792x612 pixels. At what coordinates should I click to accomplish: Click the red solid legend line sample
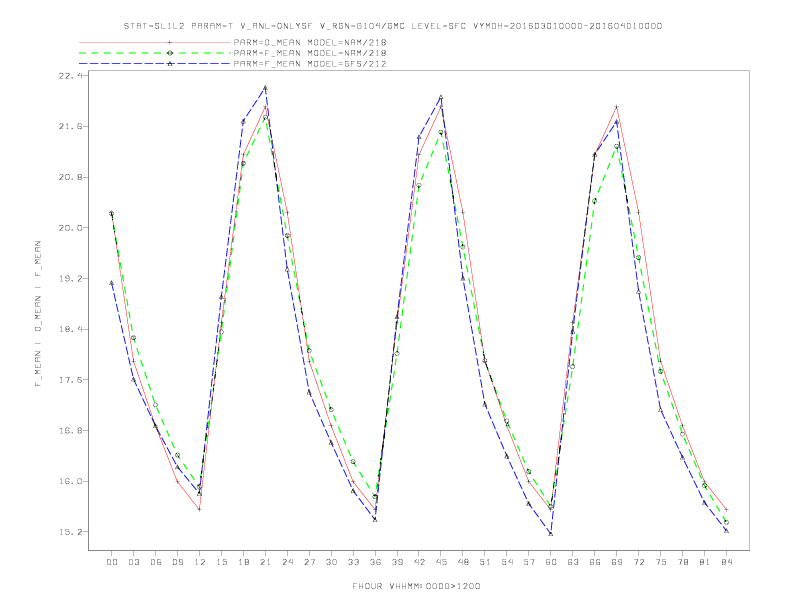tap(155, 42)
